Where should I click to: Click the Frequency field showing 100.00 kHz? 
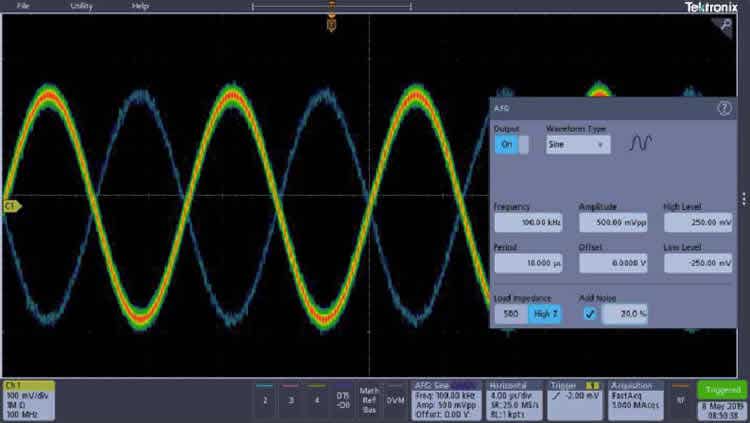(x=528, y=223)
